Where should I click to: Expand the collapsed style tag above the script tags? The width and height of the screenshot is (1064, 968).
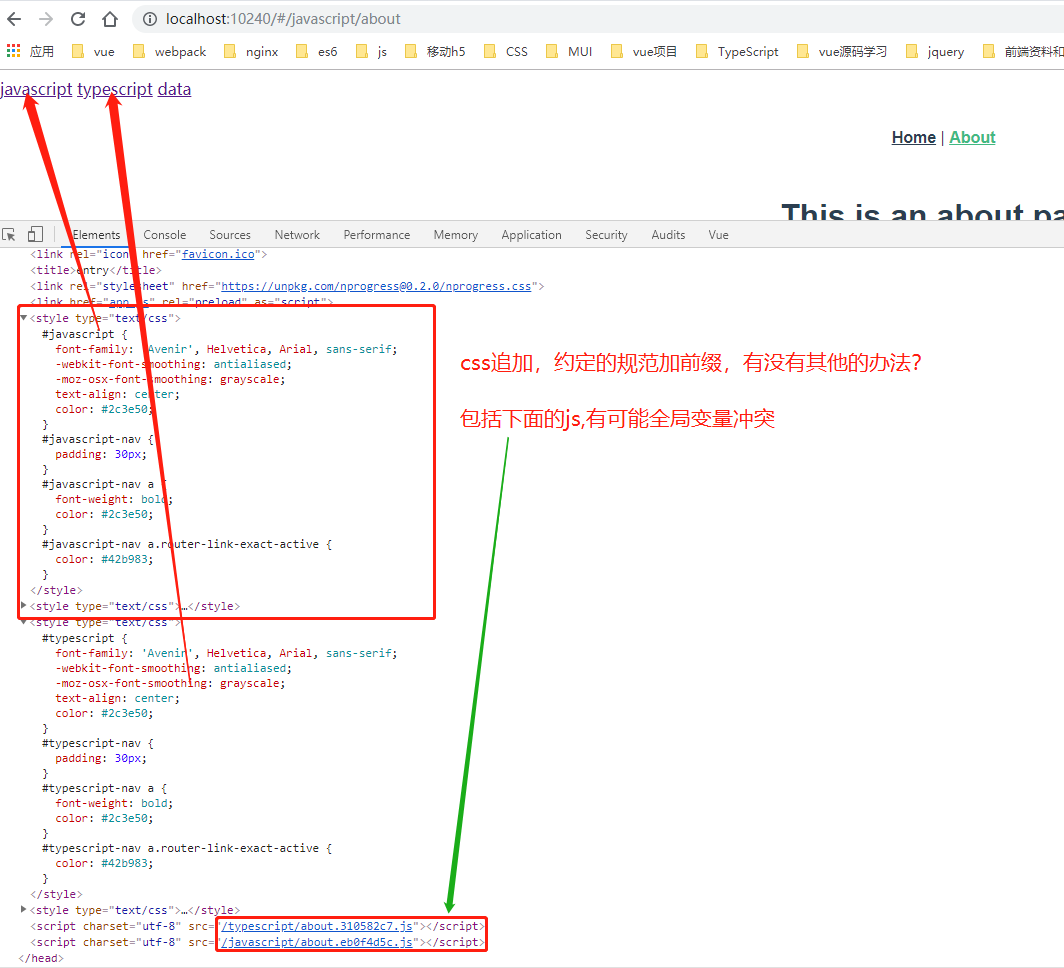24,909
